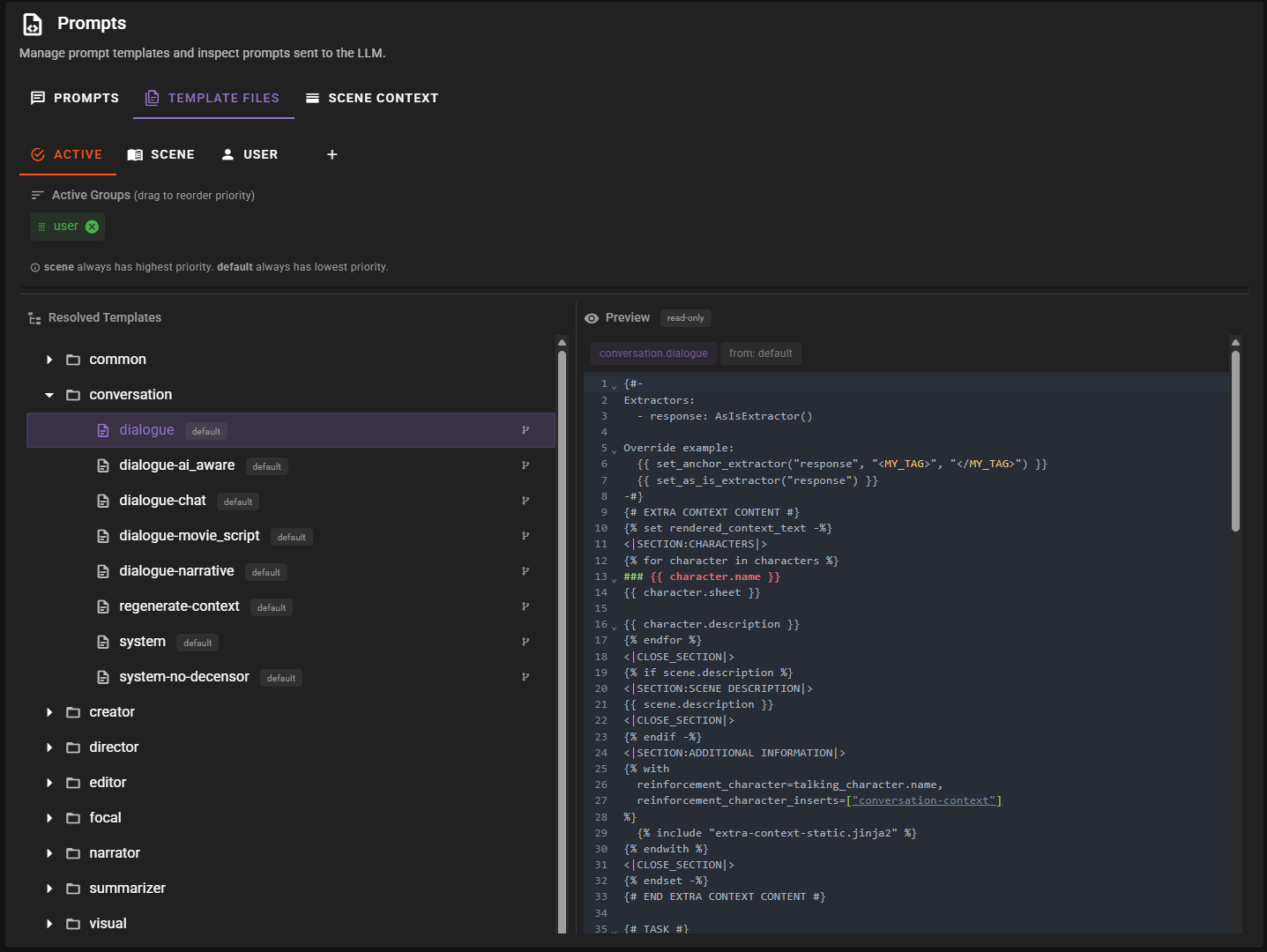Screen dimensions: 1267x952
Task: Toggle fold arrow at line 1
Action: point(615,387)
